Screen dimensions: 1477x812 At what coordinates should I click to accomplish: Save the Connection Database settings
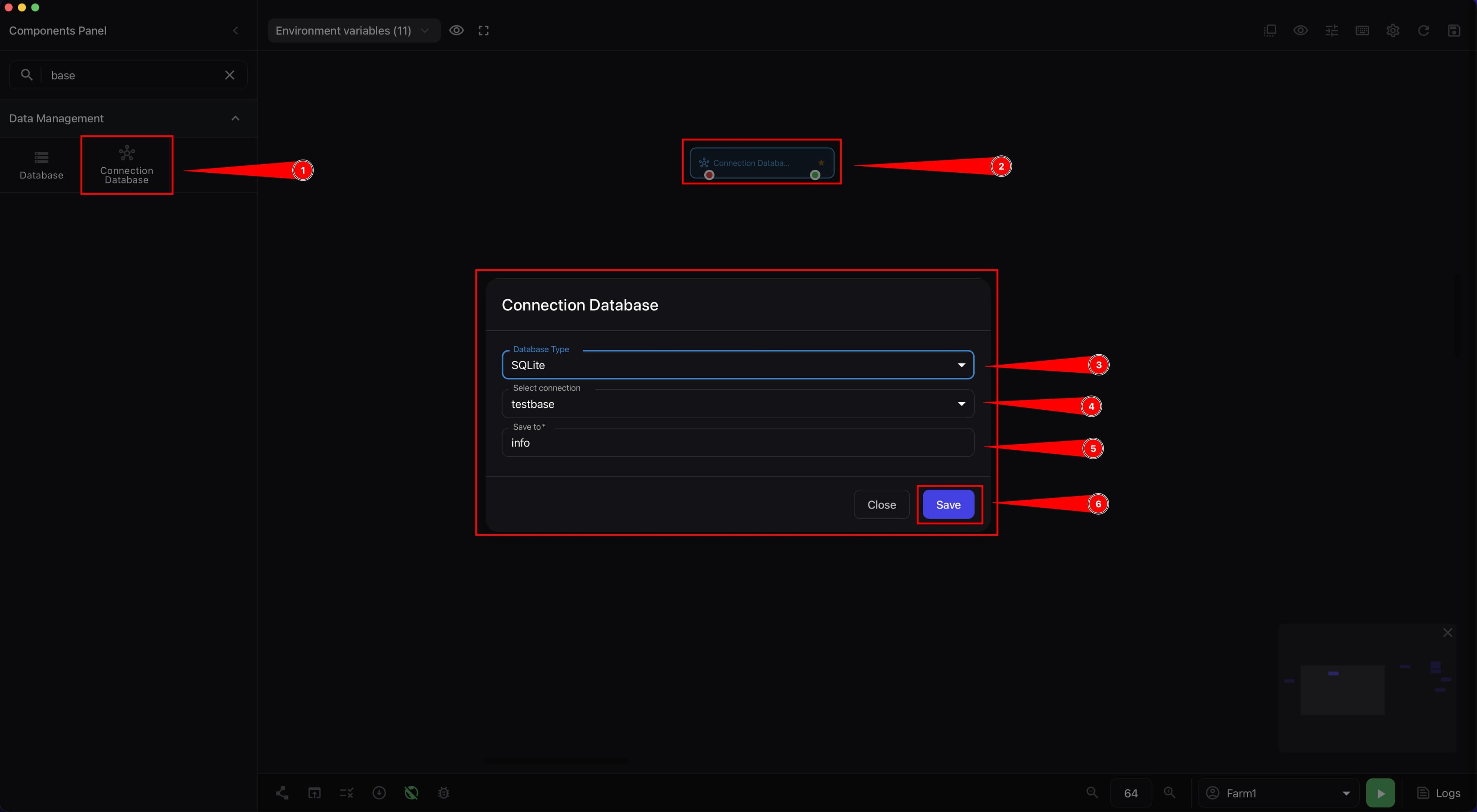(949, 505)
